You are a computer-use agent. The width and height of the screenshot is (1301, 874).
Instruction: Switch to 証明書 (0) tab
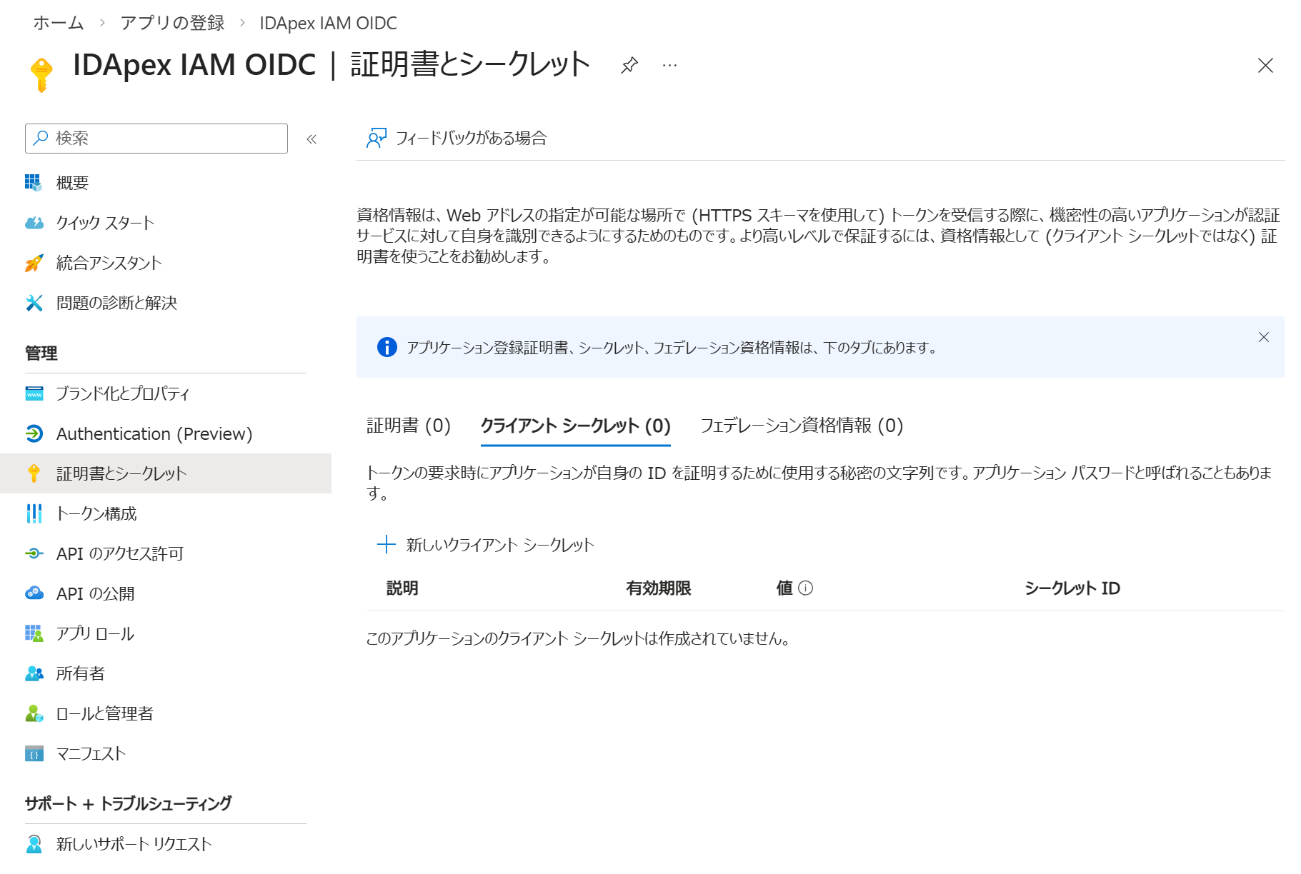409,426
